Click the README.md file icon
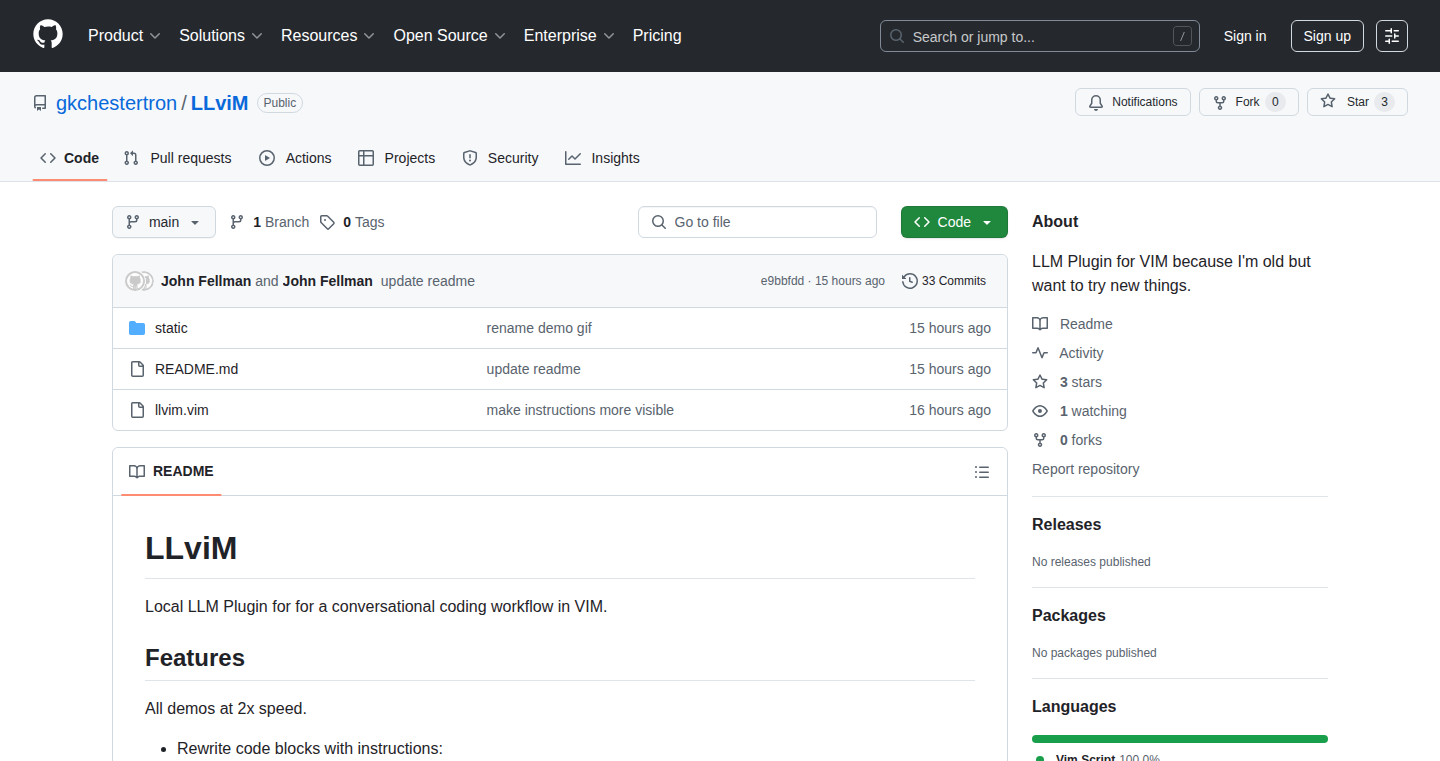This screenshot has height=761, width=1440. [137, 369]
